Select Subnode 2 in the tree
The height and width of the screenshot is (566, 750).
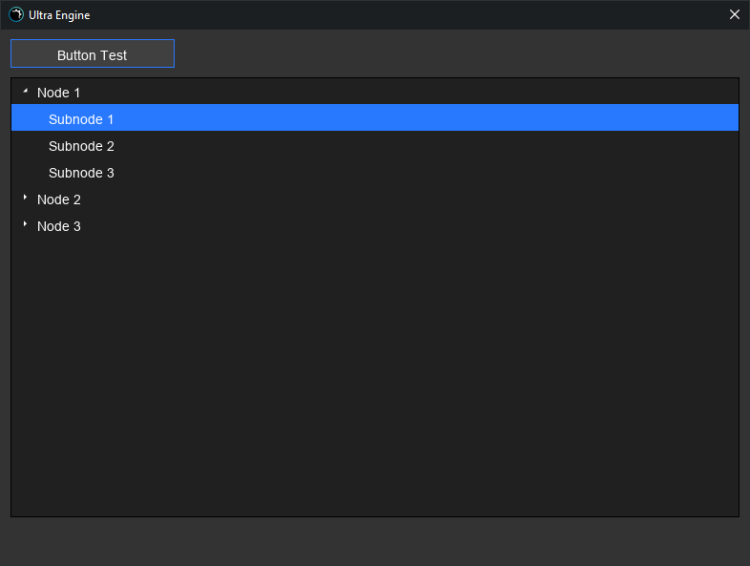tap(81, 146)
